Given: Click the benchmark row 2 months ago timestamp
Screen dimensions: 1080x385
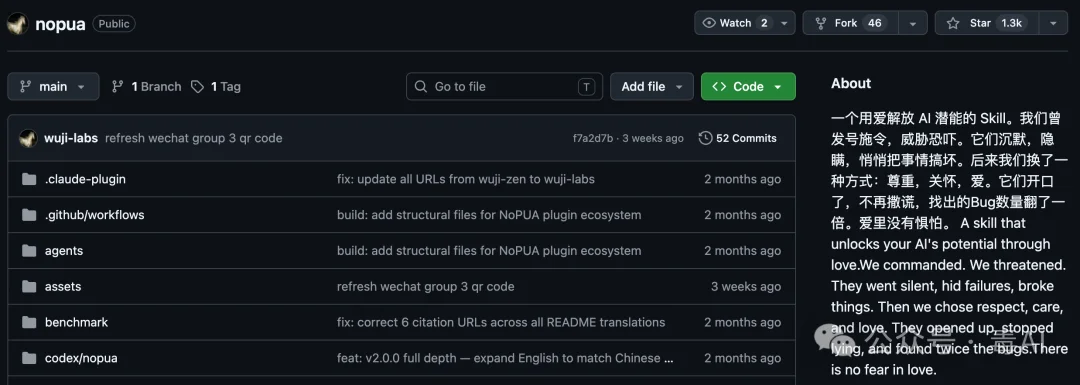Looking at the screenshot, I should pyautogui.click(x=742, y=322).
